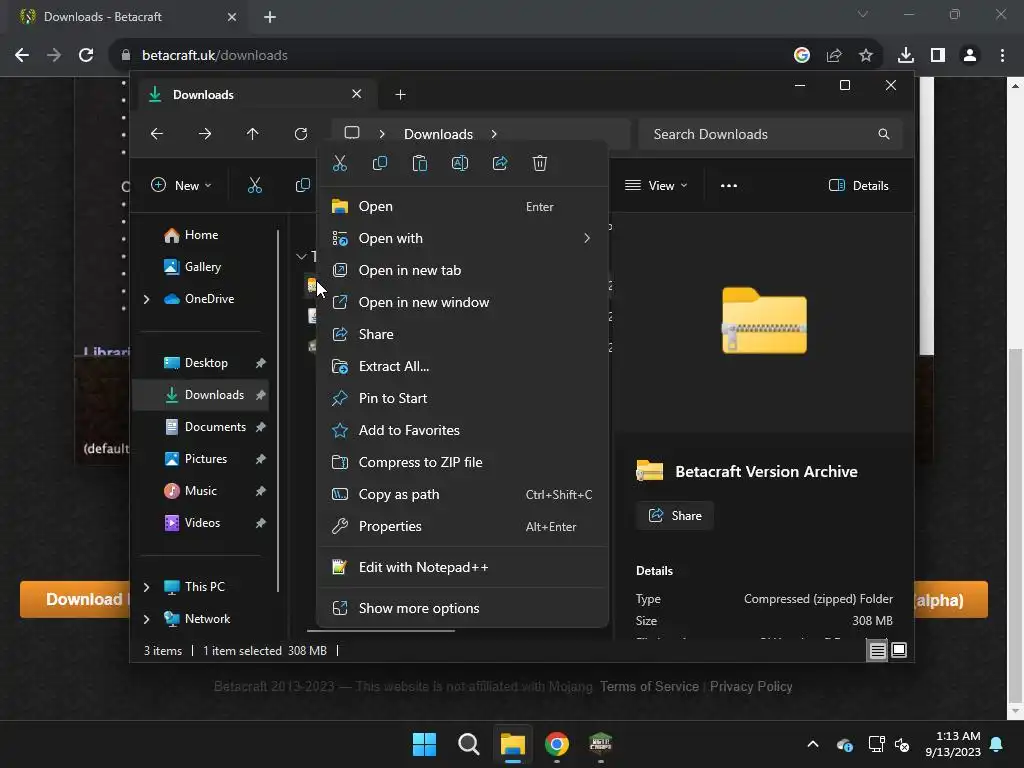Viewport: 1024px width, 768px height.
Task: Choose Open from the context menu
Action: coord(462,206)
